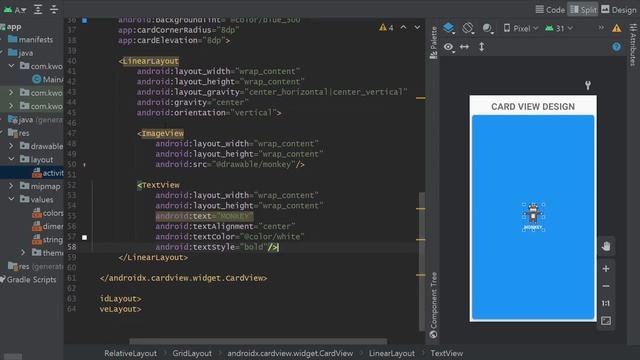Screen dimensions: 640x360
Task: Click CardView breadcrumb item
Action: 290,353
